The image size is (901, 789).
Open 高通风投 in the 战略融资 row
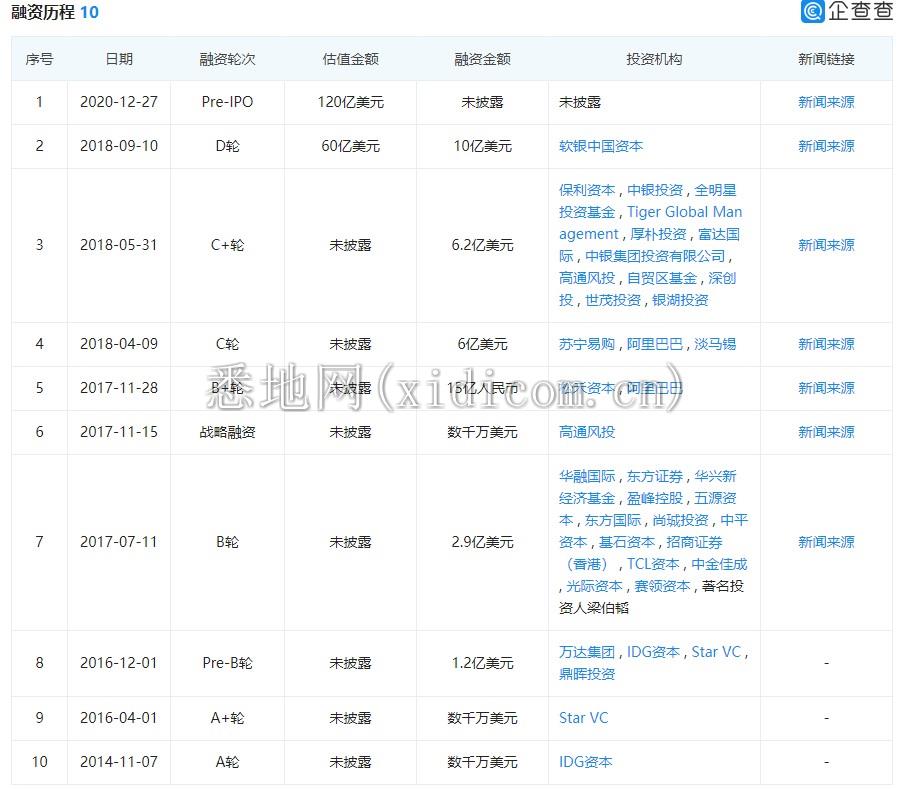pos(587,432)
